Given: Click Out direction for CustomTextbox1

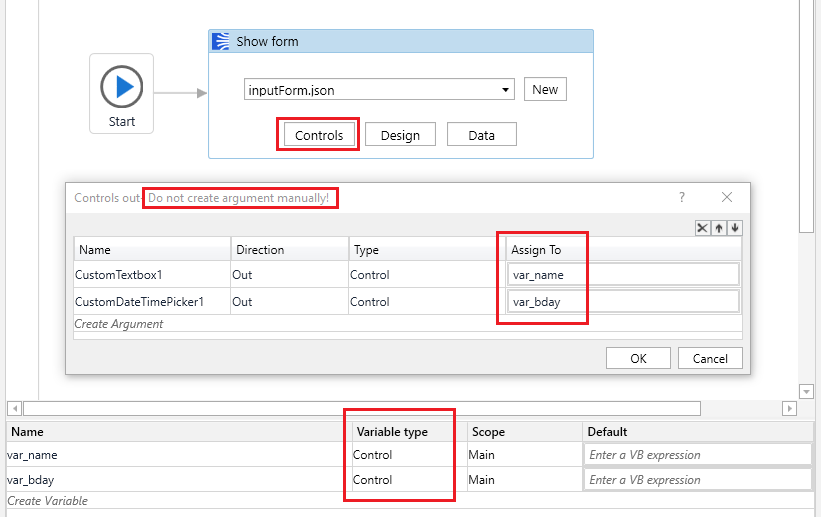Looking at the screenshot, I should 290,275.
